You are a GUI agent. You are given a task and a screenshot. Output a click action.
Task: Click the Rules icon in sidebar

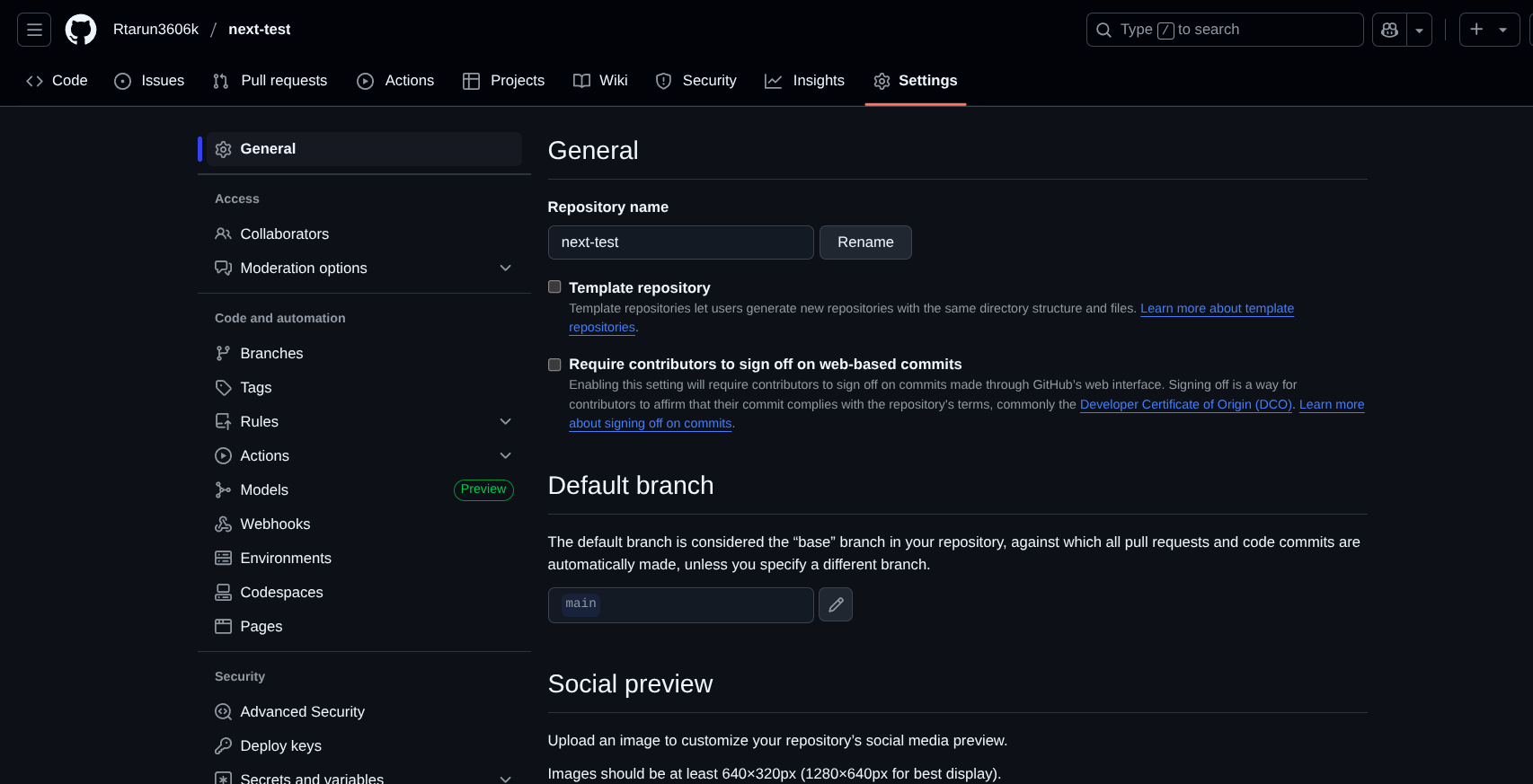tap(223, 421)
